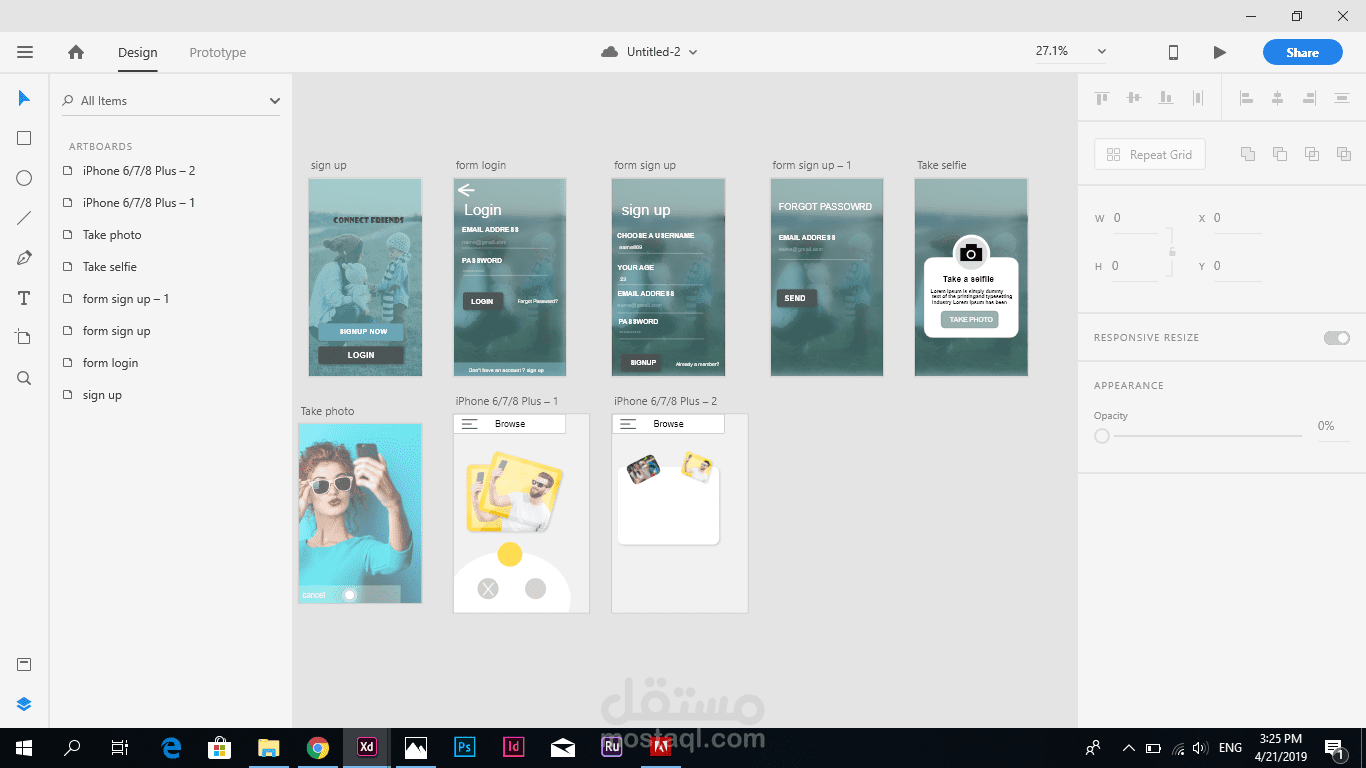Open the Assets panel icon

24,665
